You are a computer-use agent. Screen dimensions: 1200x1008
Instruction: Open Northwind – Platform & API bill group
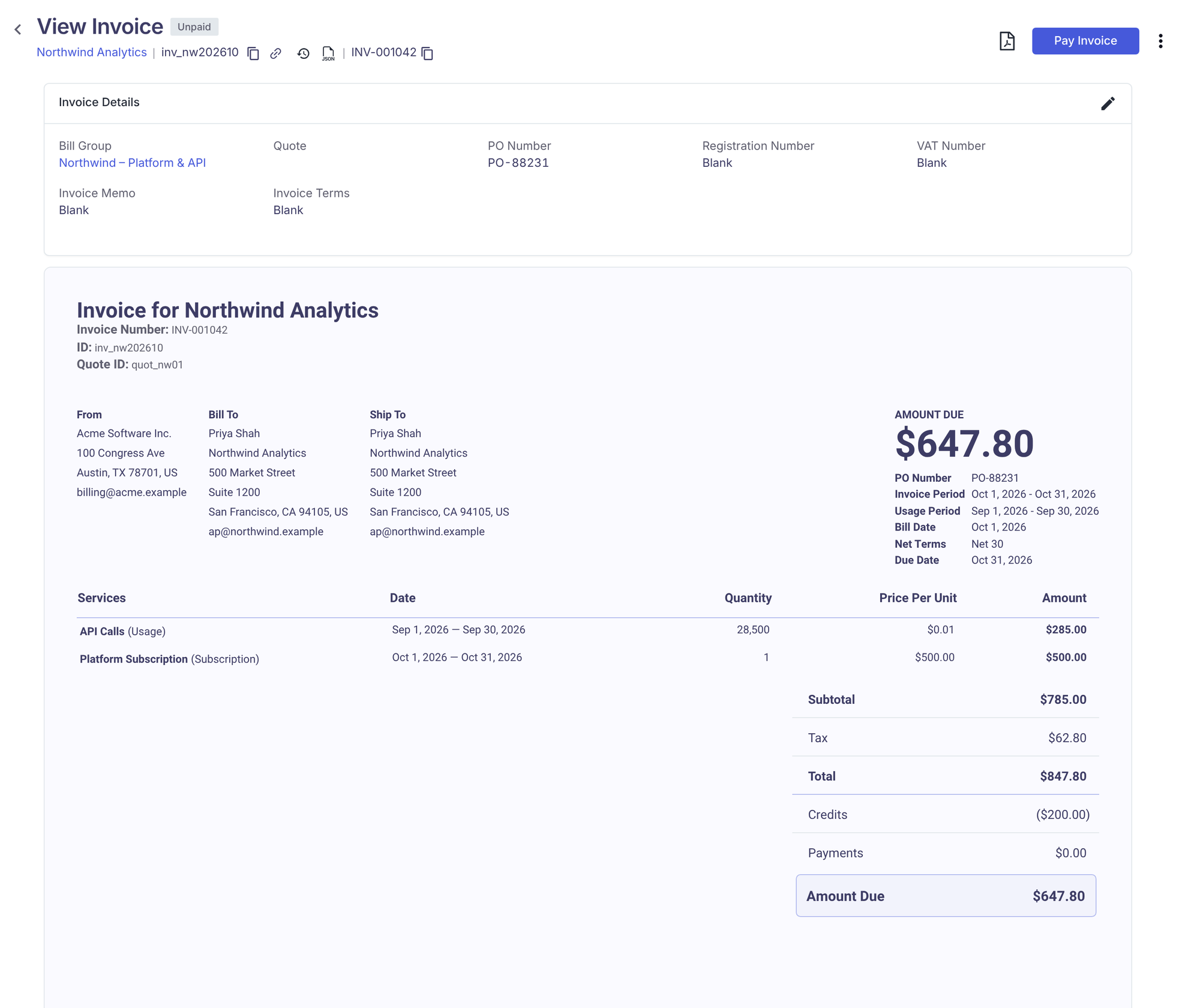pos(132,163)
